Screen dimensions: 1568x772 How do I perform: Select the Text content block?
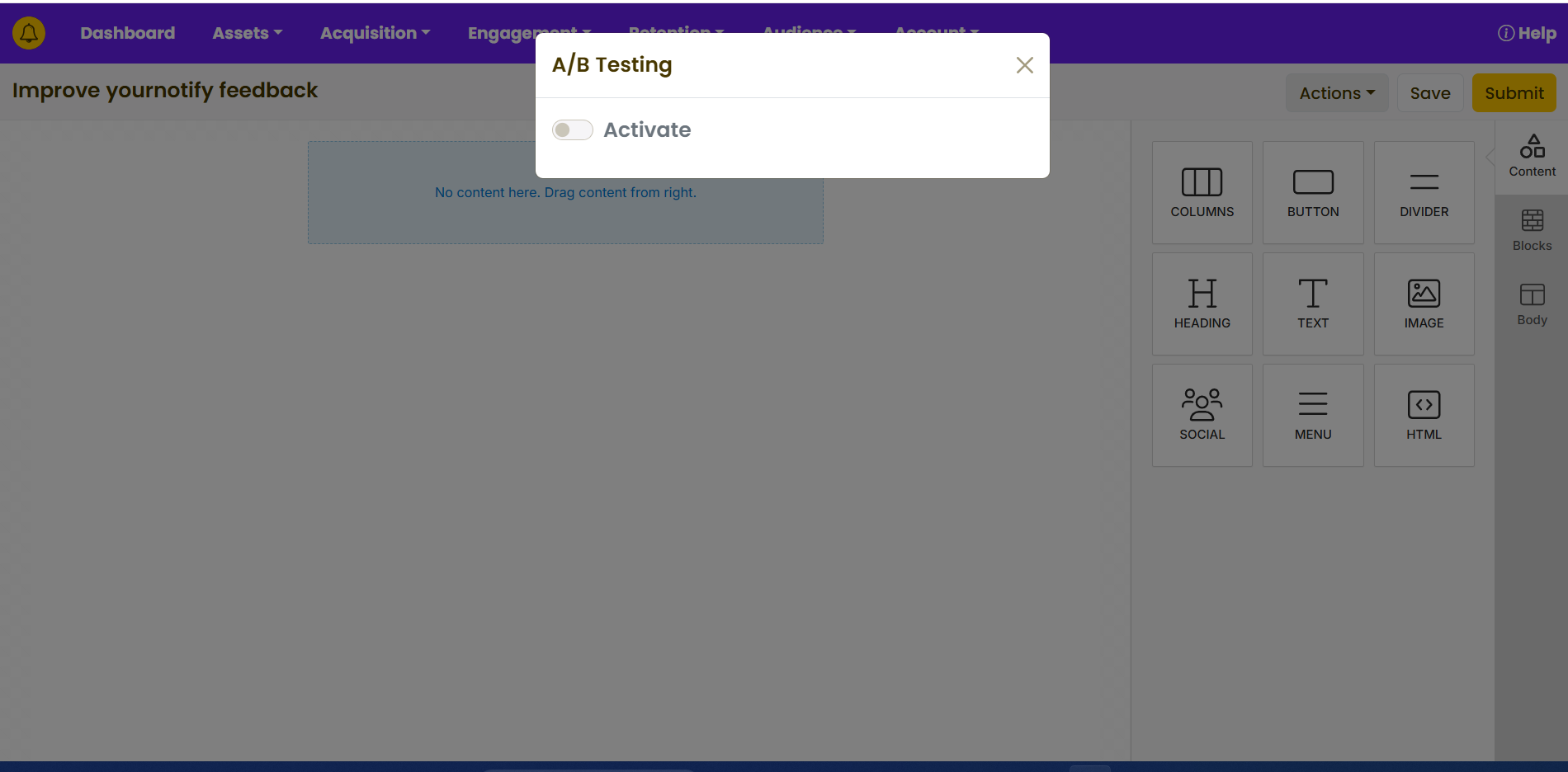pyautogui.click(x=1312, y=304)
